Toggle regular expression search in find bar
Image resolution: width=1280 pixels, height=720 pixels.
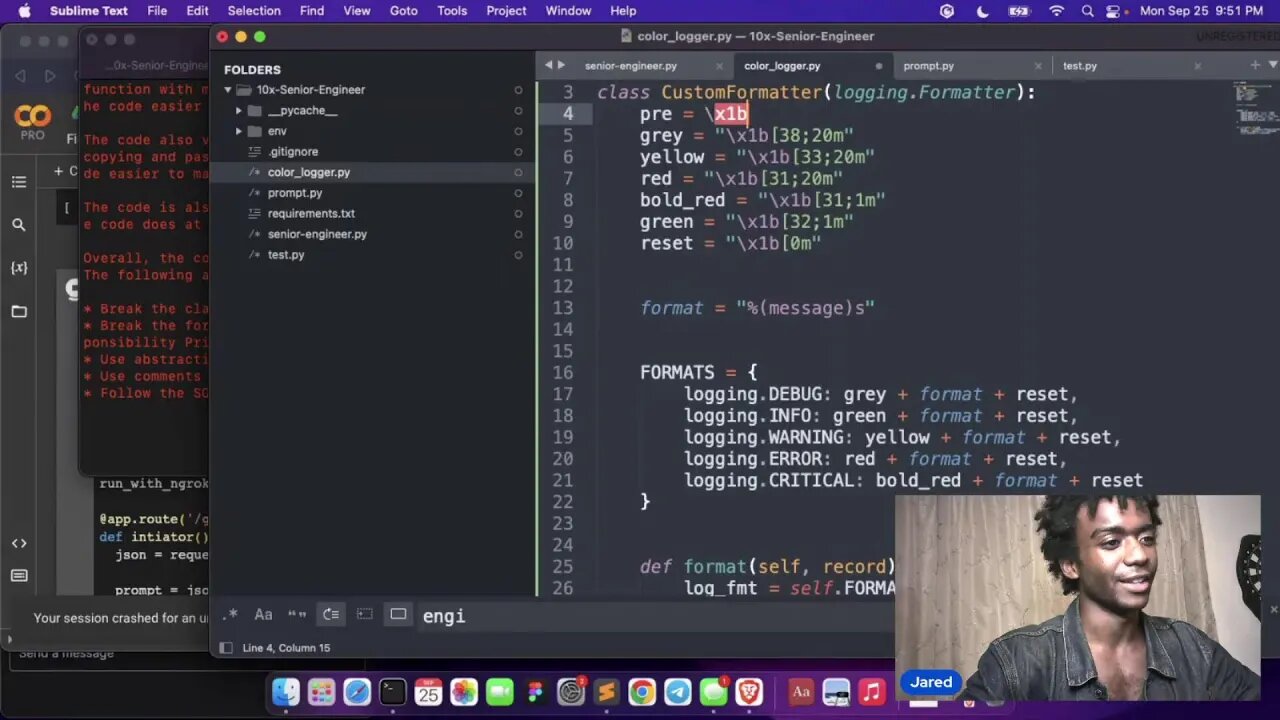click(x=230, y=614)
